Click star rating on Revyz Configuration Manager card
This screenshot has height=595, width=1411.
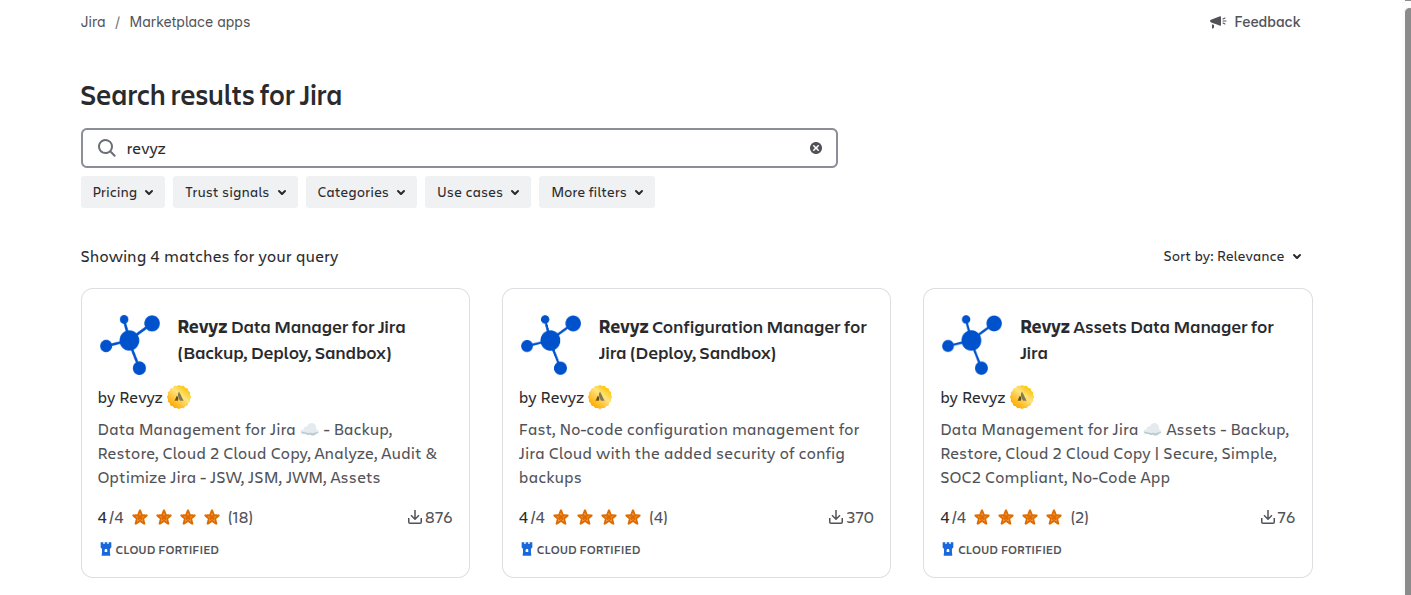click(597, 517)
